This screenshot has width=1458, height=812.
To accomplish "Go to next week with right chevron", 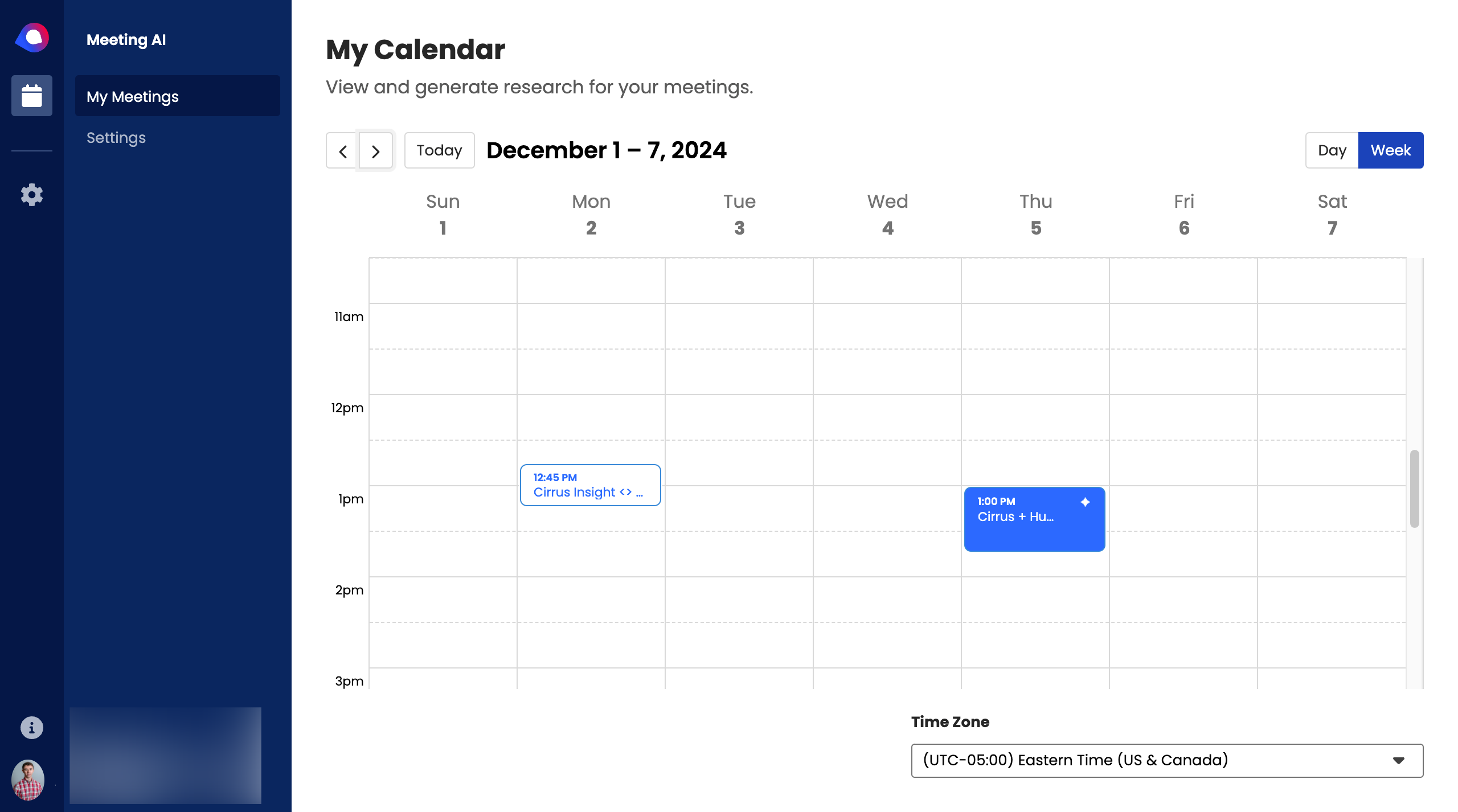I will 376,151.
